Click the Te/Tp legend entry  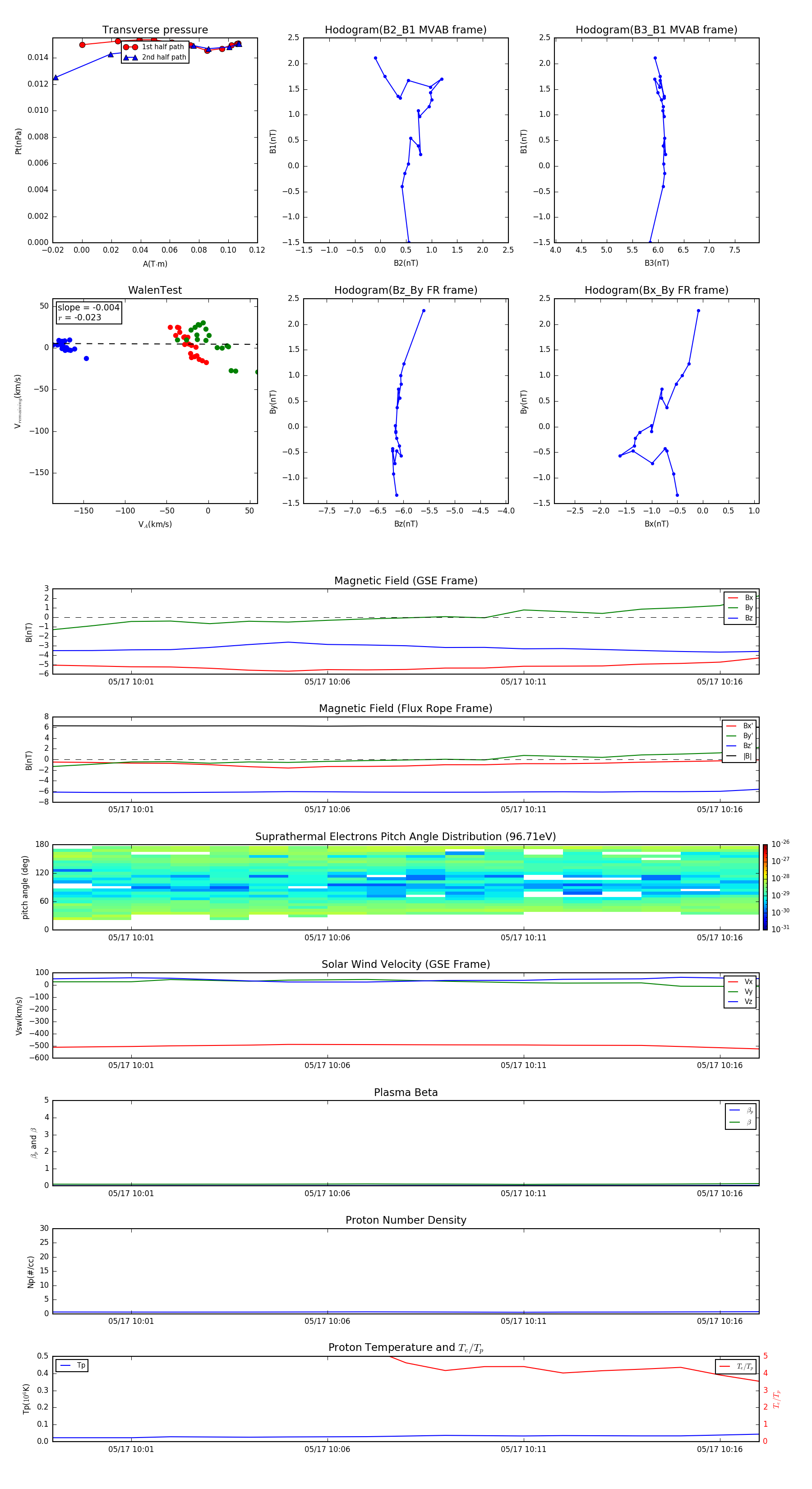(736, 1366)
